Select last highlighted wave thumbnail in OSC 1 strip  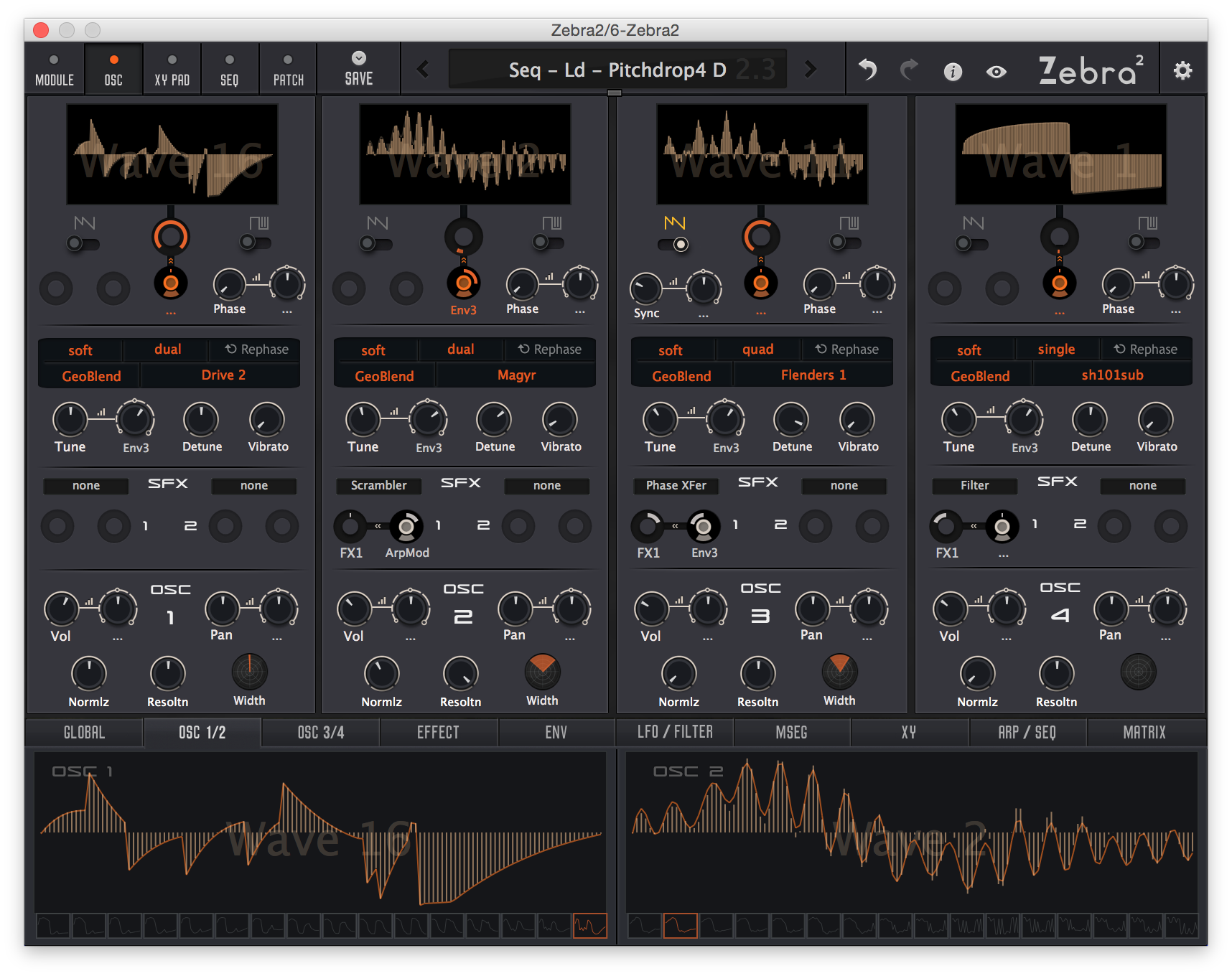tap(590, 926)
